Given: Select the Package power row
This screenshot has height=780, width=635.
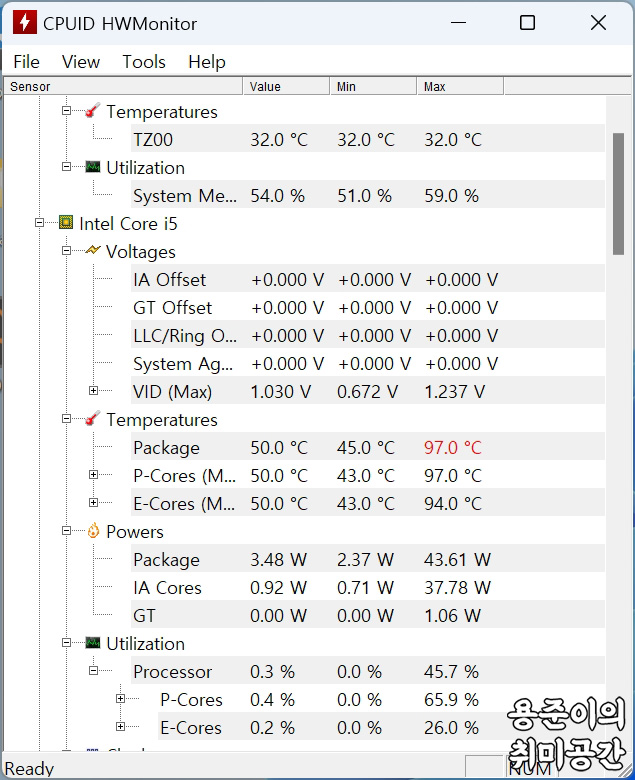Looking at the screenshot, I should coord(368,559).
